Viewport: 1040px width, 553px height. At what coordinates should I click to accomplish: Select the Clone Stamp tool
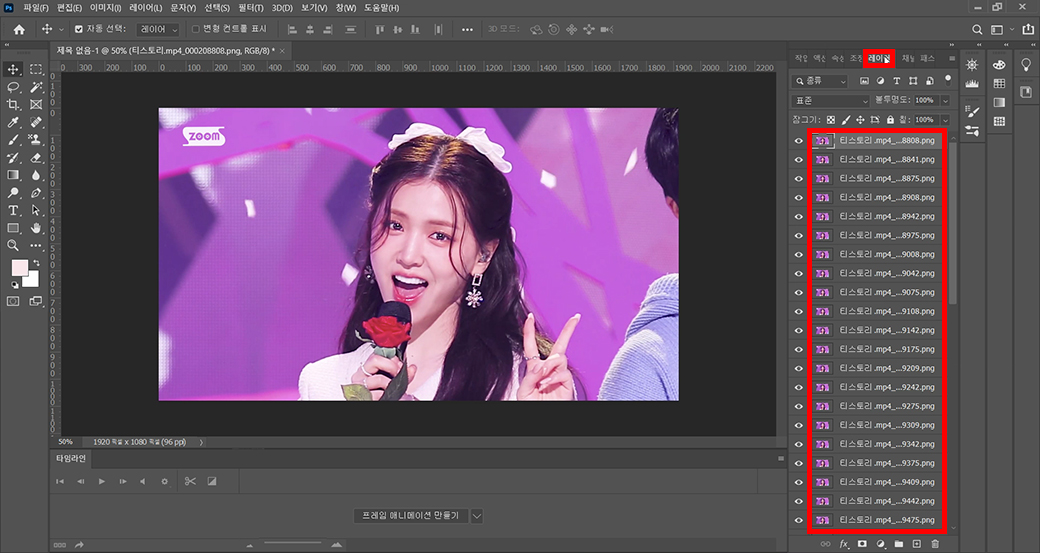click(x=36, y=140)
